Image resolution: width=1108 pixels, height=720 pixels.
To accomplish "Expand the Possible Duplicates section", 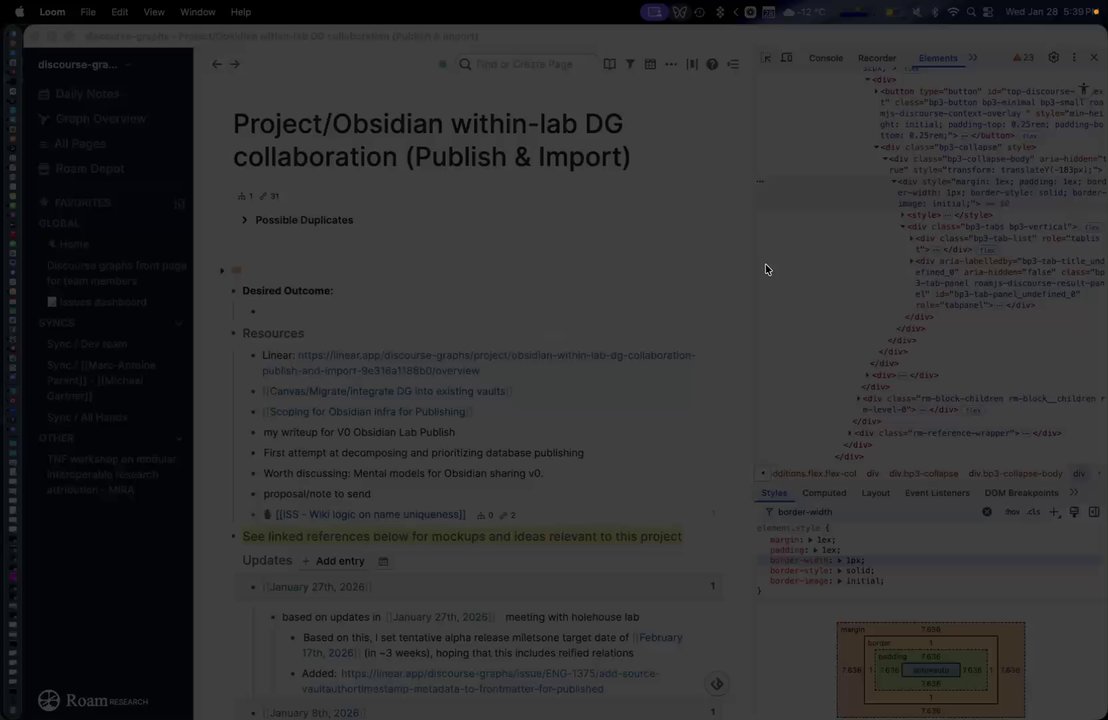I will 244,220.
